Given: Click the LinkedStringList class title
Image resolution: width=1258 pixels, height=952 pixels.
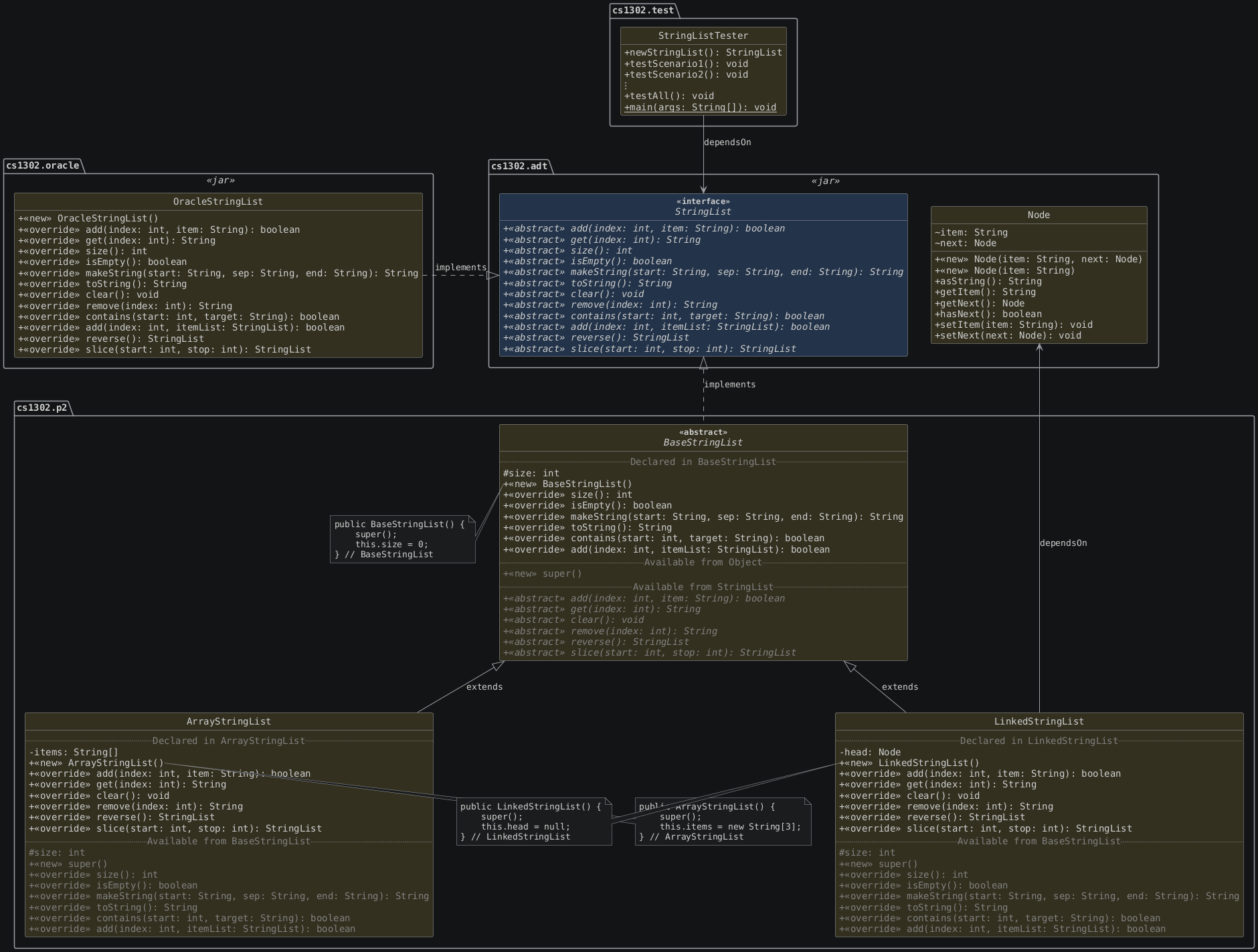Looking at the screenshot, I should point(1039,722).
